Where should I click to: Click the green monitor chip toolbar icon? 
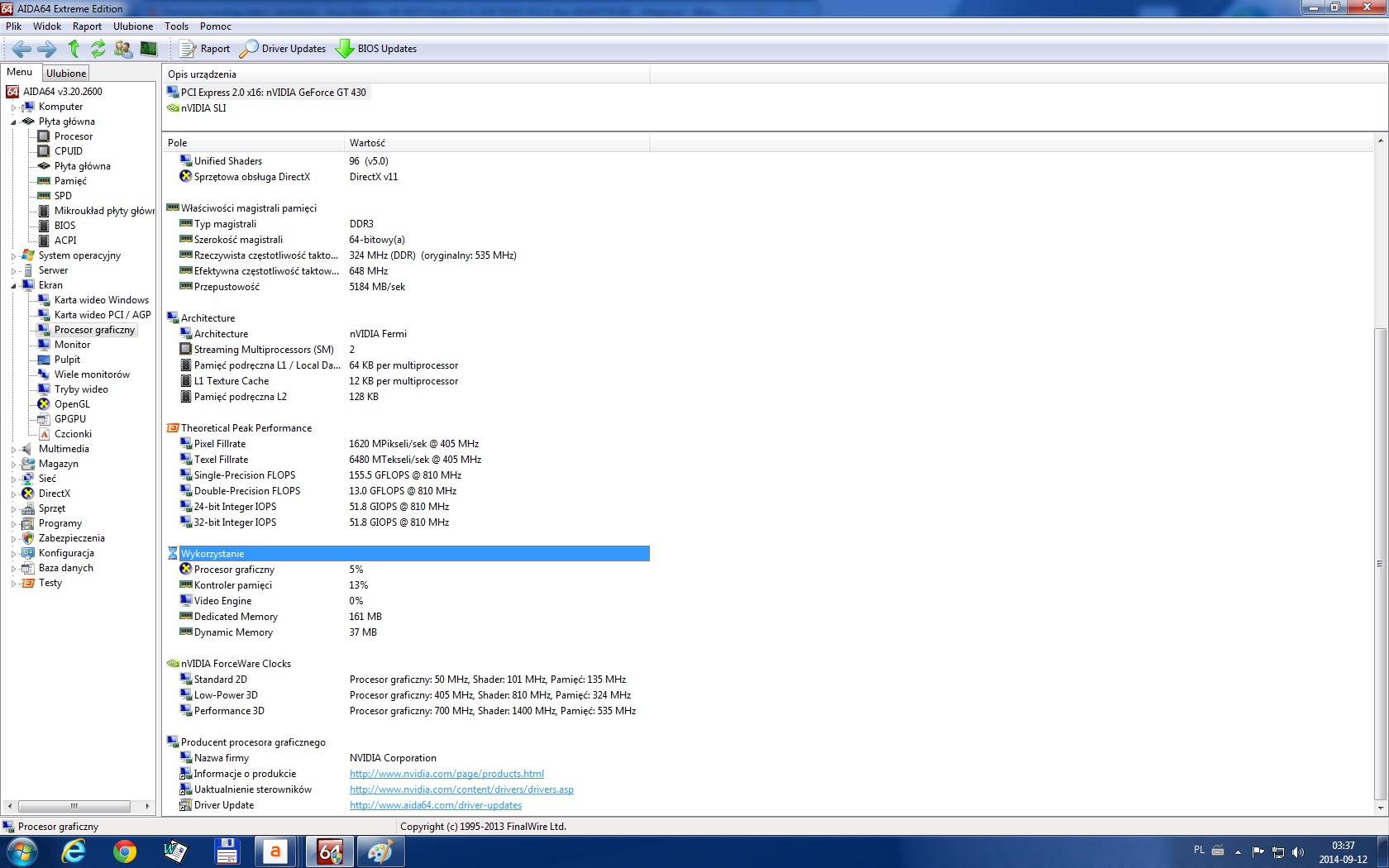pyautogui.click(x=149, y=49)
